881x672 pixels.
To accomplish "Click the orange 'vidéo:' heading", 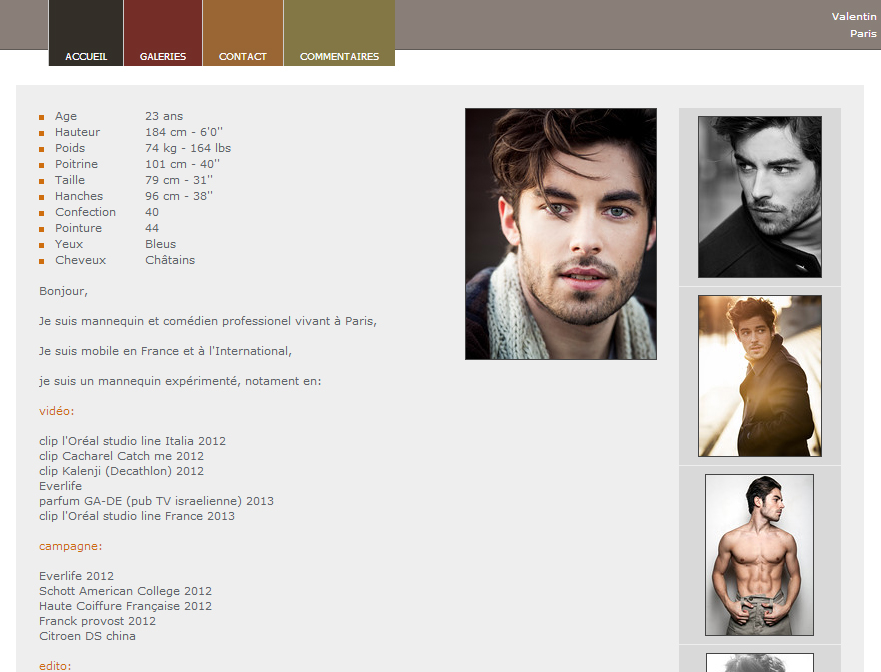I will [x=57, y=411].
